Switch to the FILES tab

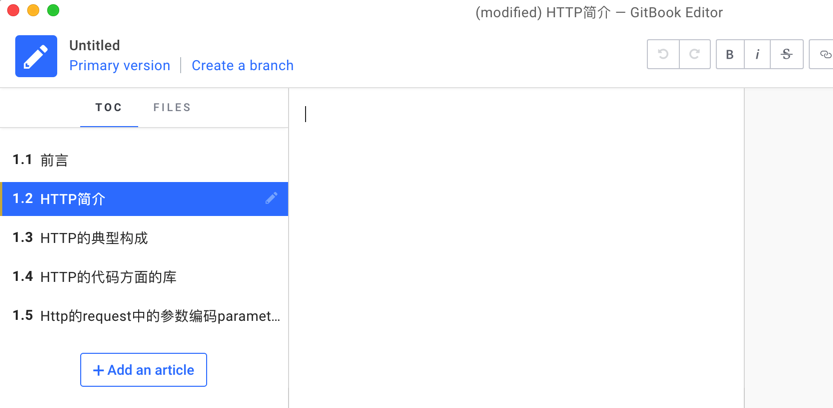[x=172, y=108]
